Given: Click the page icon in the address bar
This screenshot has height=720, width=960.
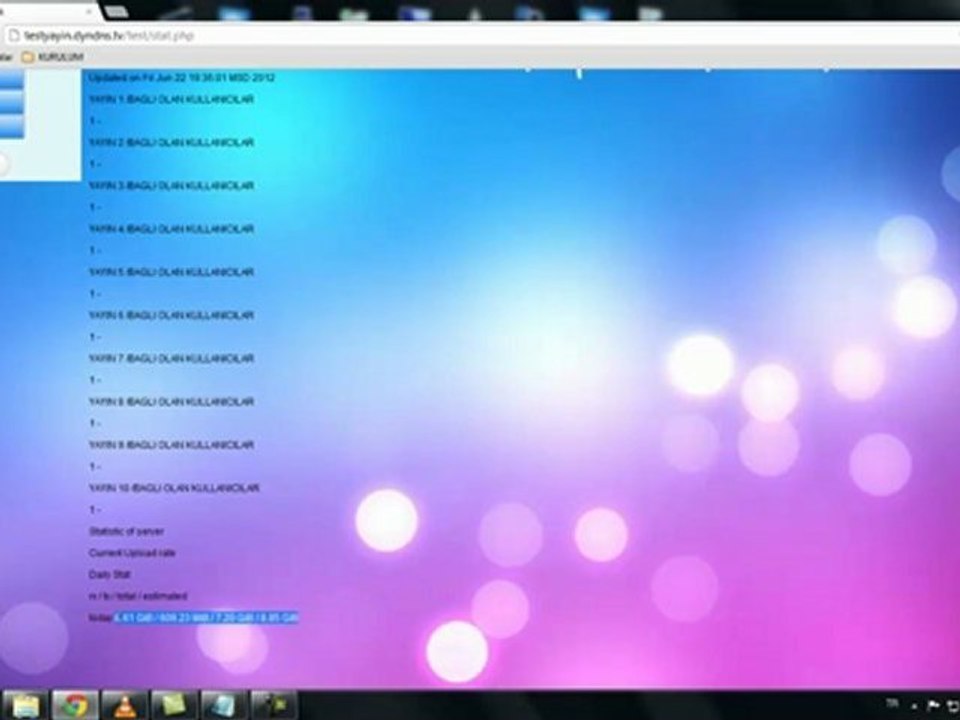Looking at the screenshot, I should click(x=15, y=36).
